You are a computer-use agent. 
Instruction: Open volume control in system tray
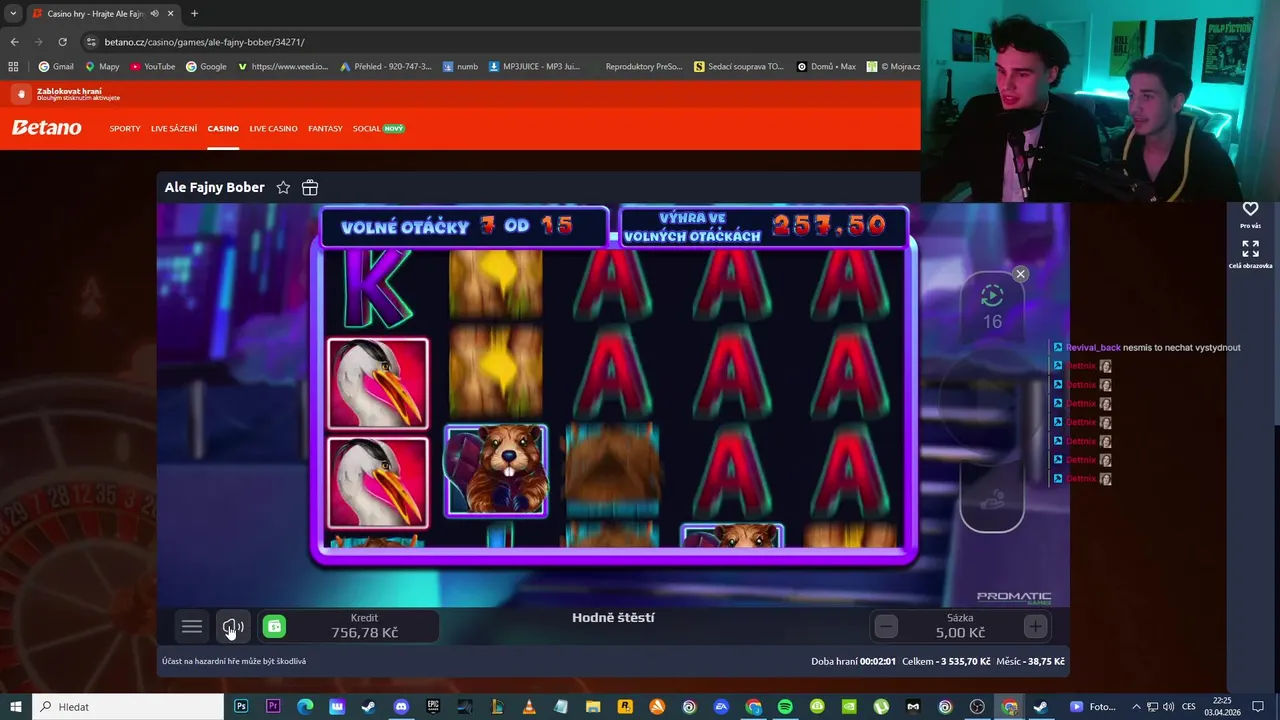tap(1168, 707)
